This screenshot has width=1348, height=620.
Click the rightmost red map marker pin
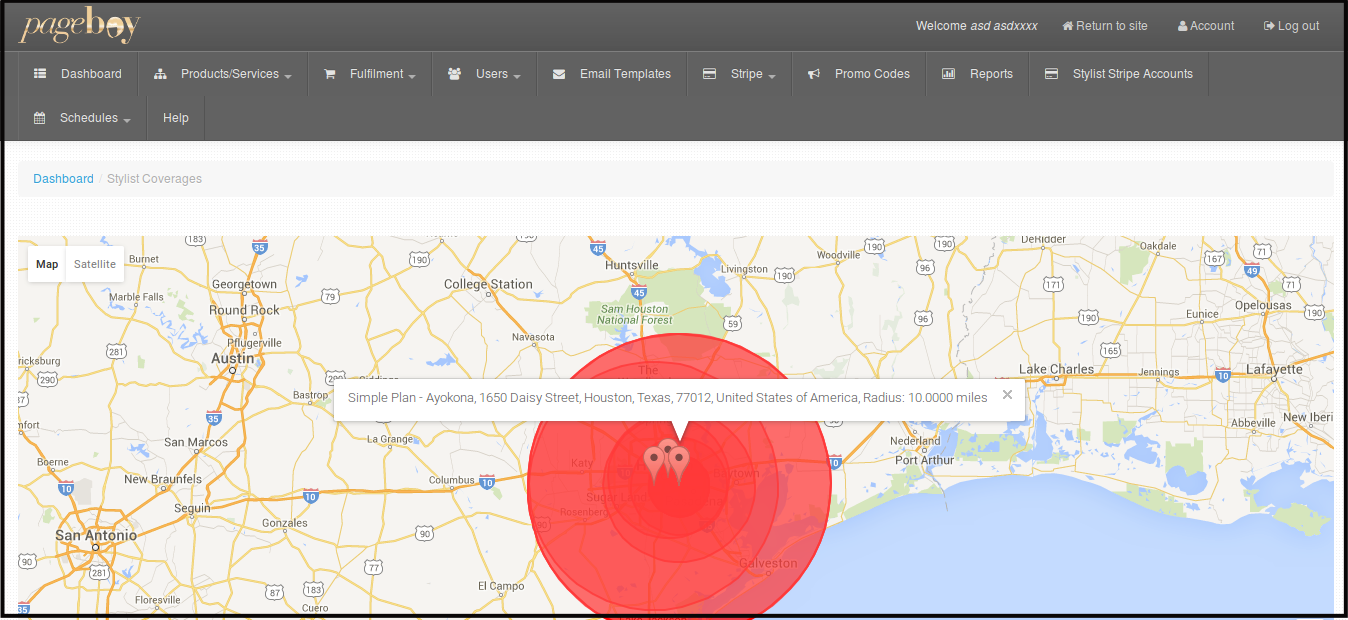point(680,463)
